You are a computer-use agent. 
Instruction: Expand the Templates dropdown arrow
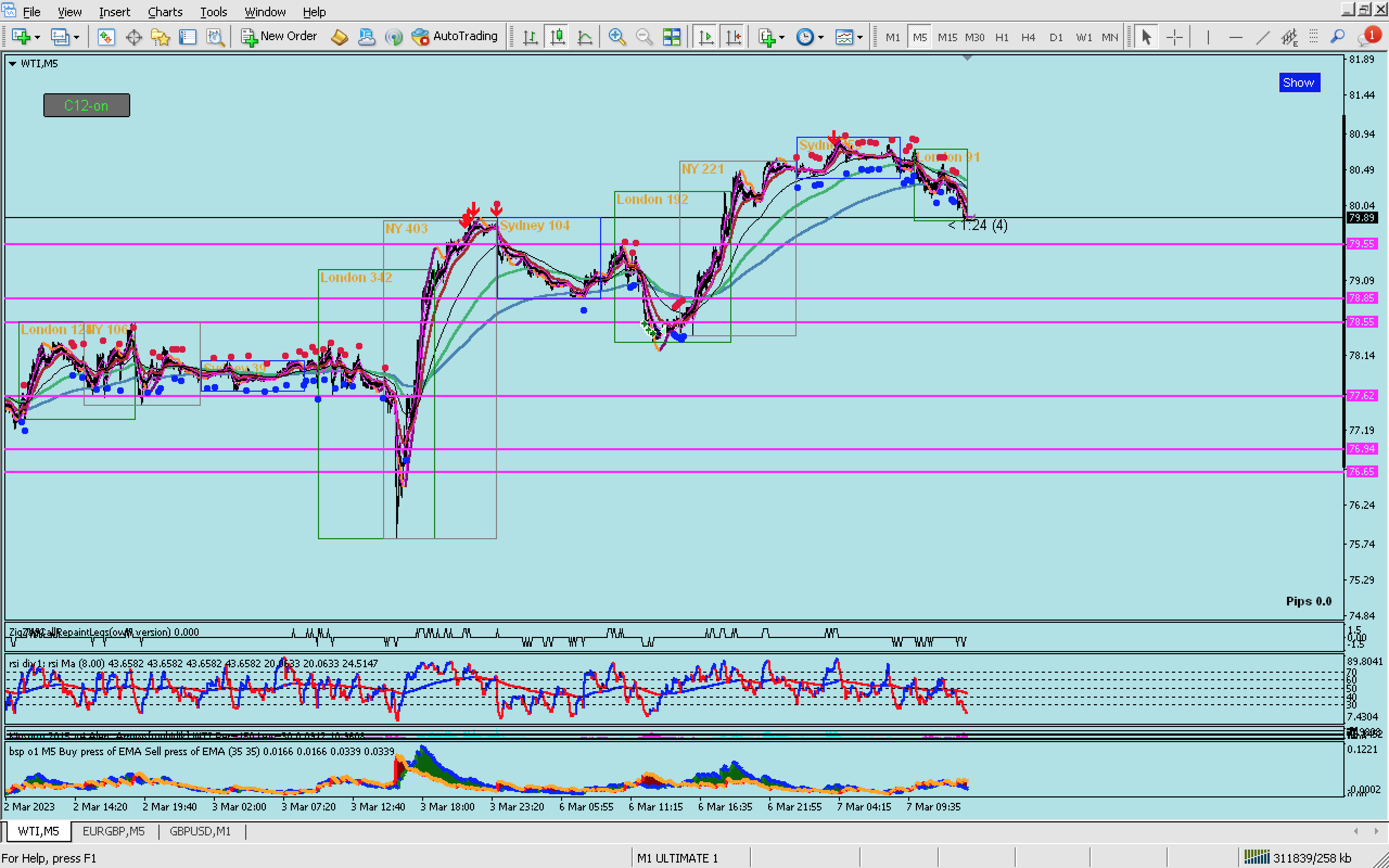click(860, 37)
